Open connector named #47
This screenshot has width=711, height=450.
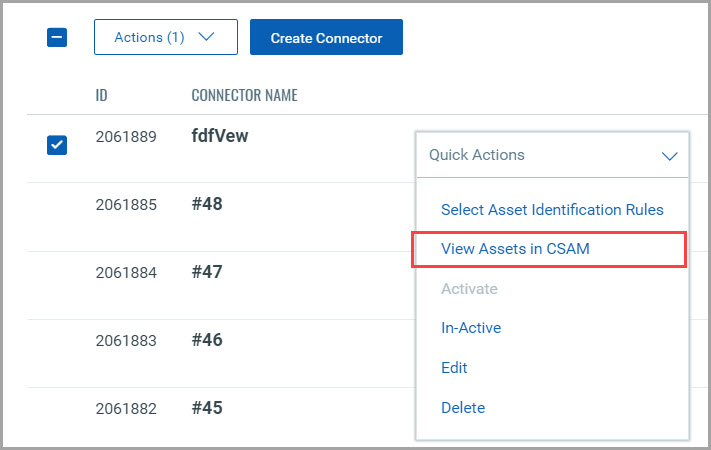tap(207, 272)
